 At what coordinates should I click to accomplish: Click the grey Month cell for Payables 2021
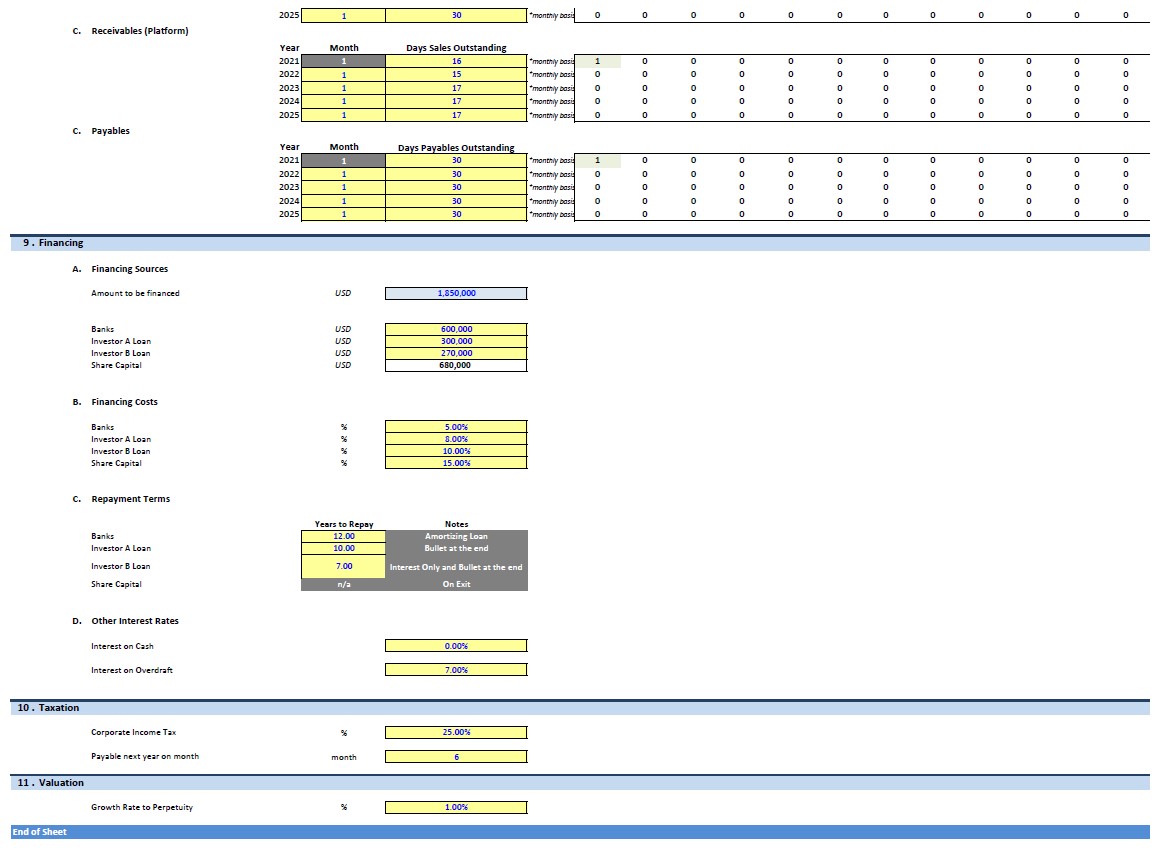click(343, 160)
